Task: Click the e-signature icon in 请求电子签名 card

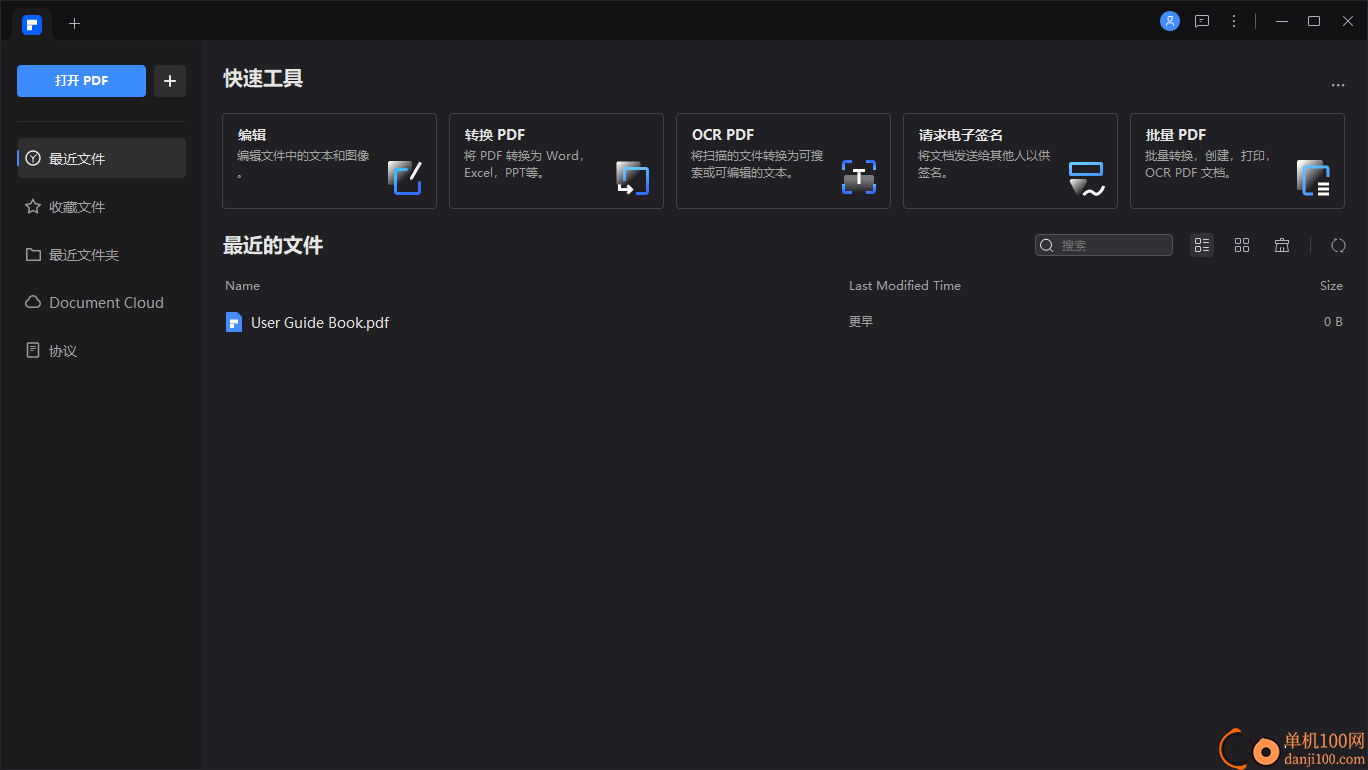Action: pos(1086,178)
